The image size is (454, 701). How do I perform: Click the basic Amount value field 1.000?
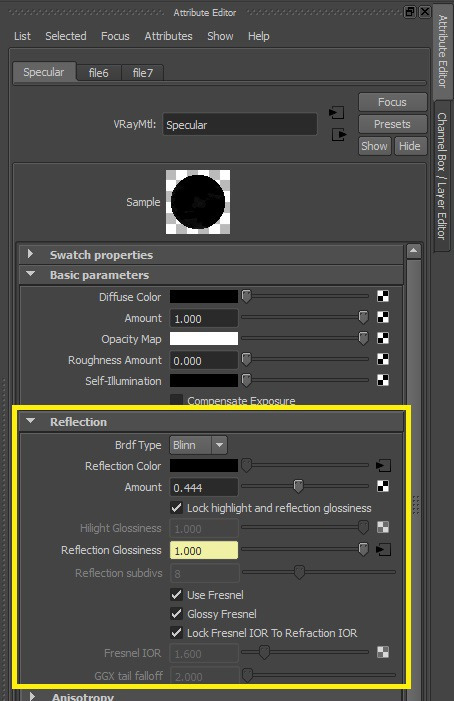tap(204, 318)
